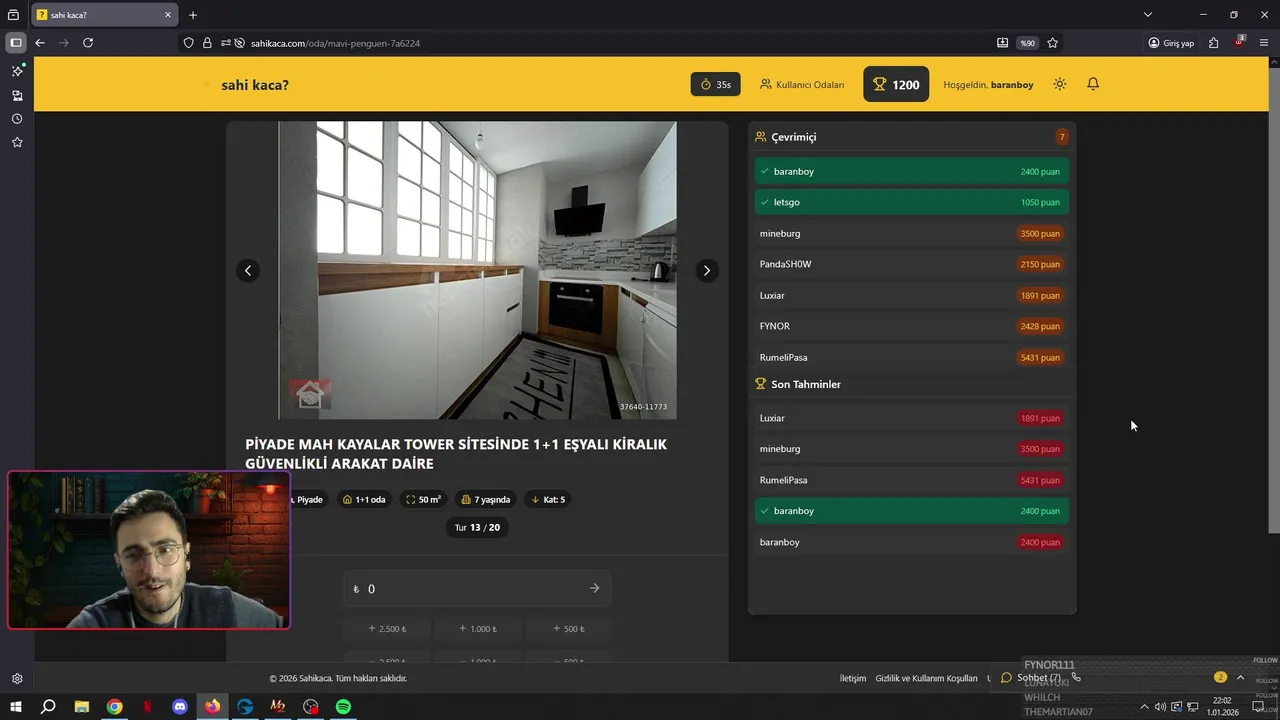
Task: Click the kitchen listing photo
Action: pyautogui.click(x=477, y=270)
